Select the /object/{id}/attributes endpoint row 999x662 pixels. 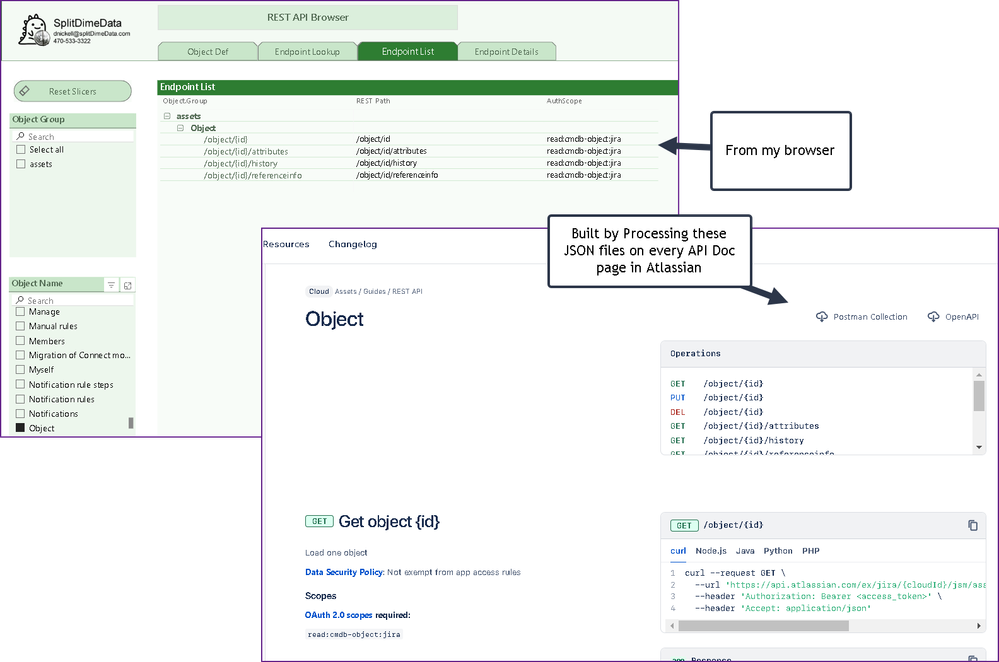(408, 151)
